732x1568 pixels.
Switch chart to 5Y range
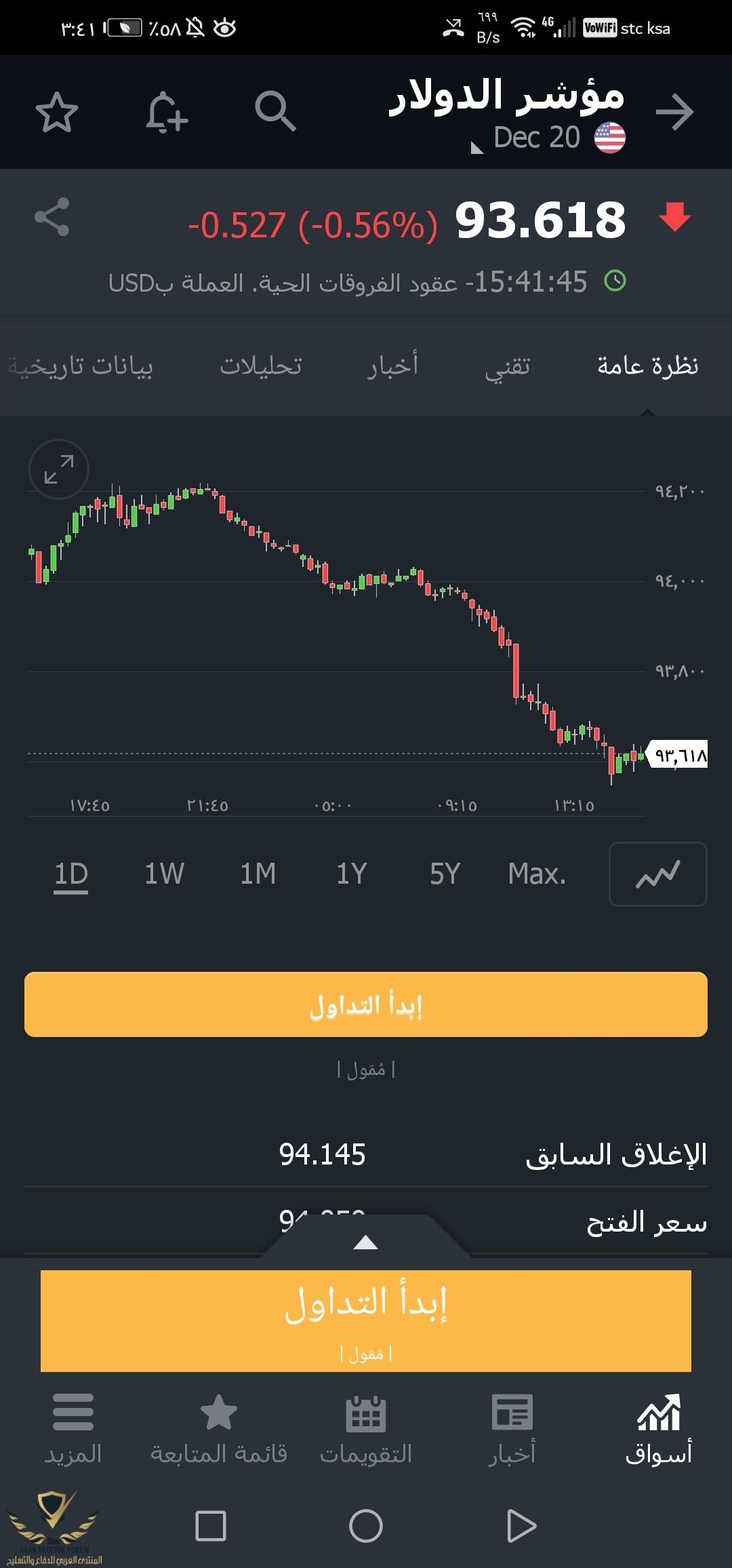[x=445, y=874]
